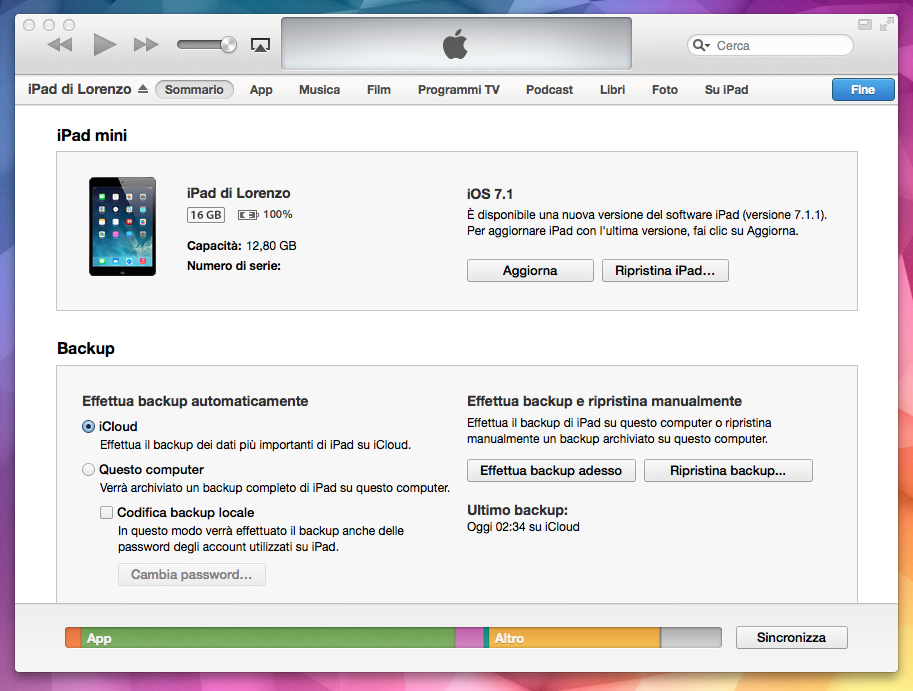Screen dimensions: 913x691
Task: Enable Codifica backup locale checkbox
Action: [106, 512]
